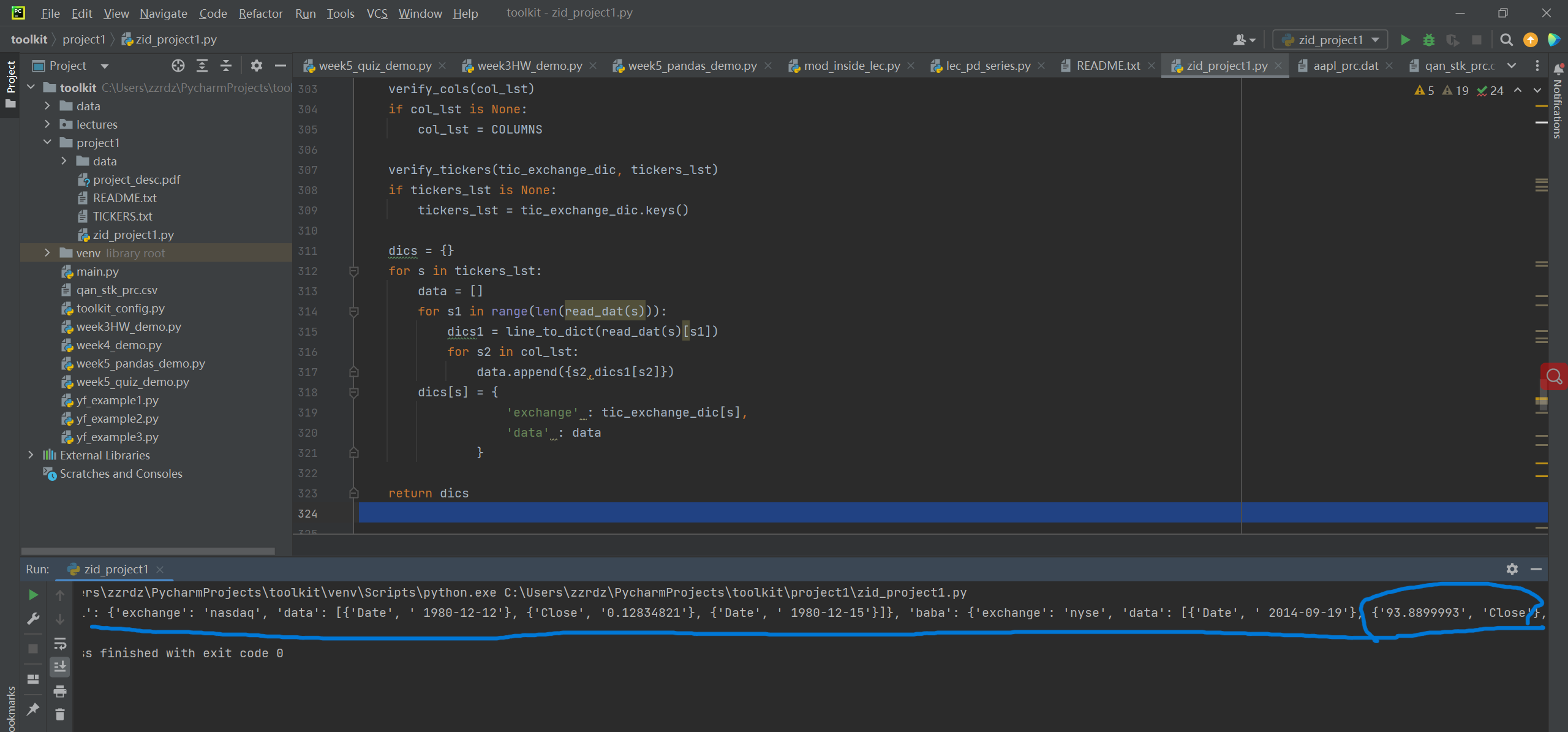
Task: Place cursor on highlighted line 324
Action: (952, 513)
